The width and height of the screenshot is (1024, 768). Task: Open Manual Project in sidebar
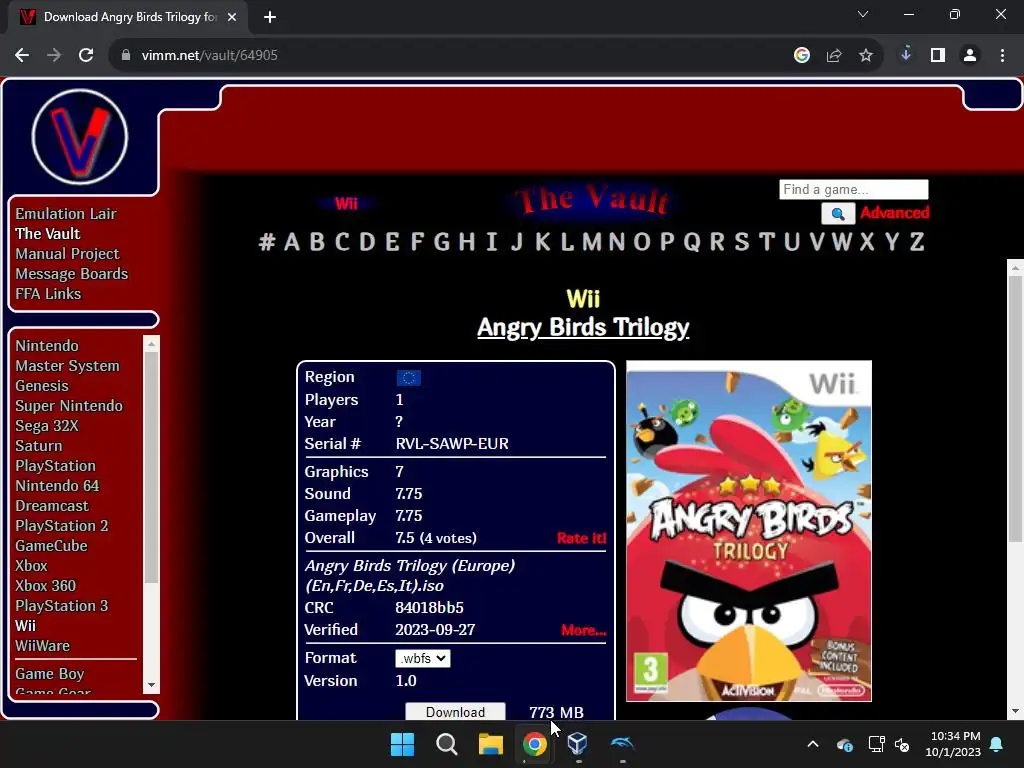tap(67, 254)
